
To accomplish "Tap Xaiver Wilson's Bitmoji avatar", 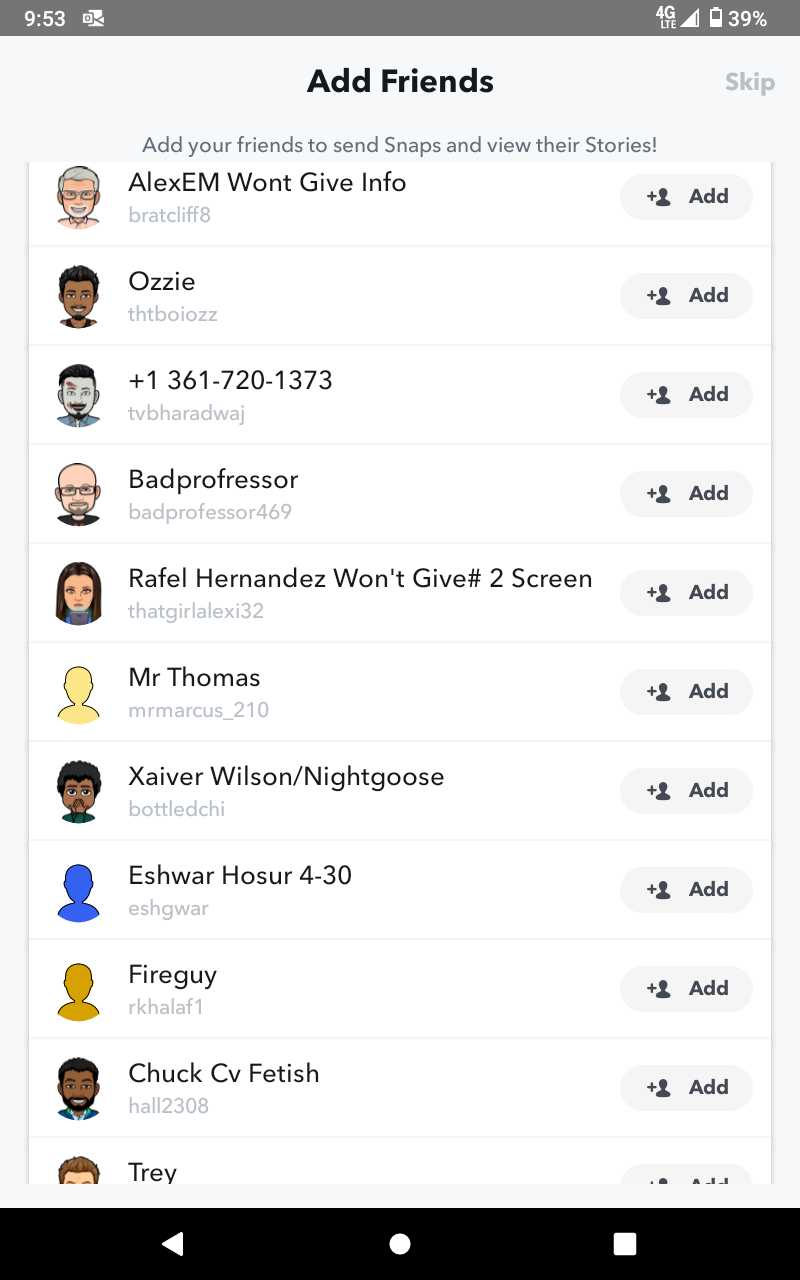I will pyautogui.click(x=79, y=791).
